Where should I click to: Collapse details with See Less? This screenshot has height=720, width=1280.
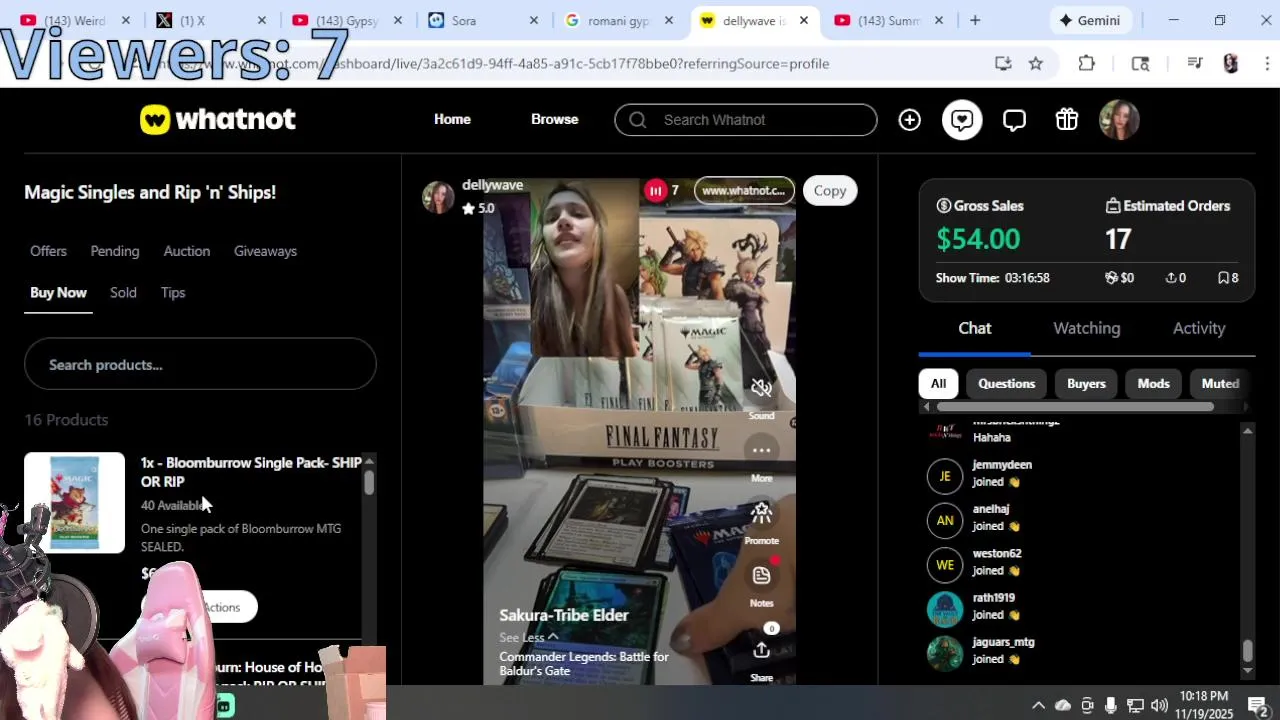[x=528, y=637]
